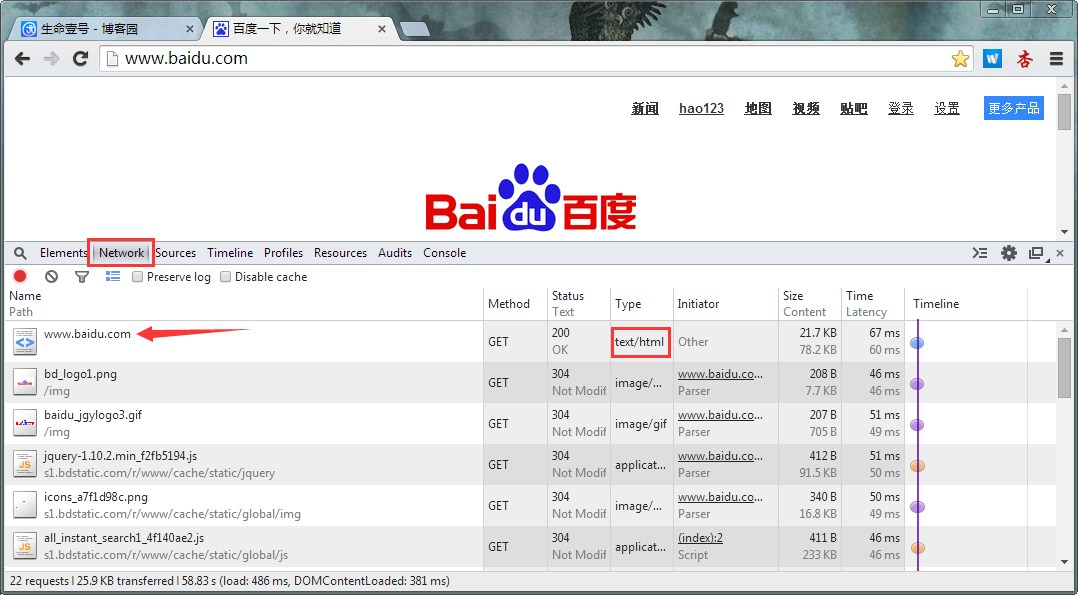1078x595 pixels.
Task: Click the DevTools magnifier inspect icon
Action: (x=20, y=253)
